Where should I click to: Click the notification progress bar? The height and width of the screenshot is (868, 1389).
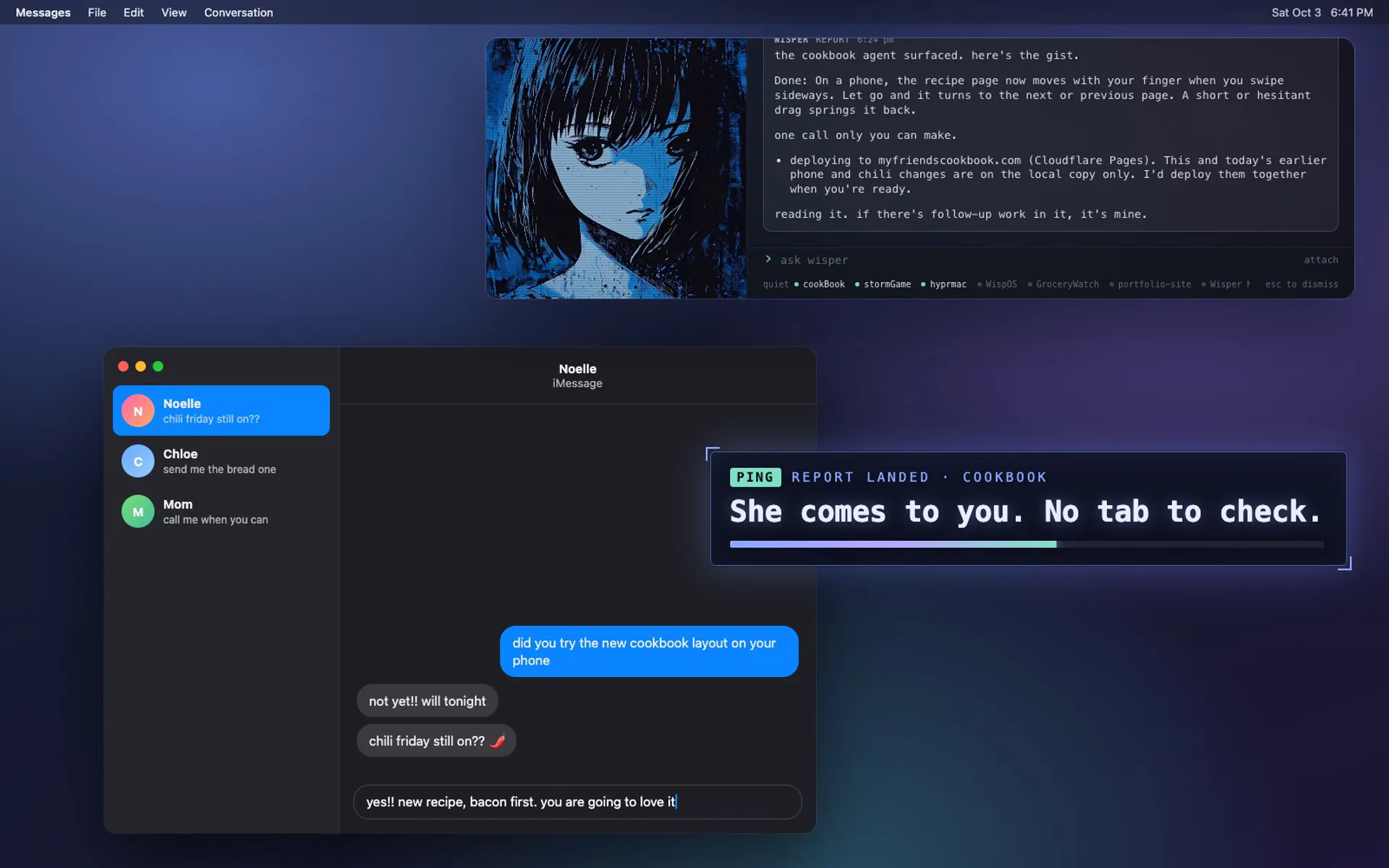(x=1027, y=544)
